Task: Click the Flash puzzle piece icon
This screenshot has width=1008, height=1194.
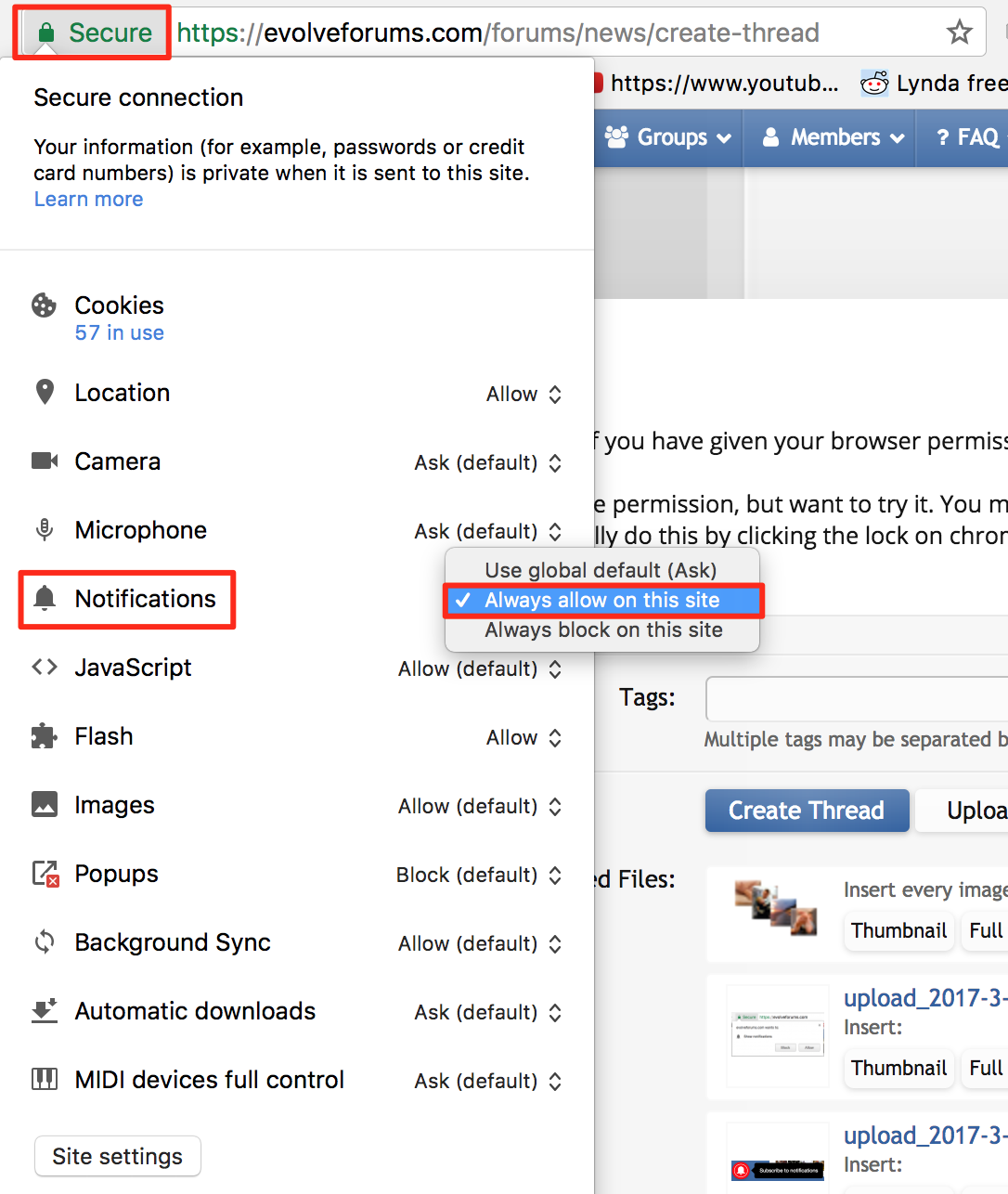Action: pyautogui.click(x=44, y=736)
